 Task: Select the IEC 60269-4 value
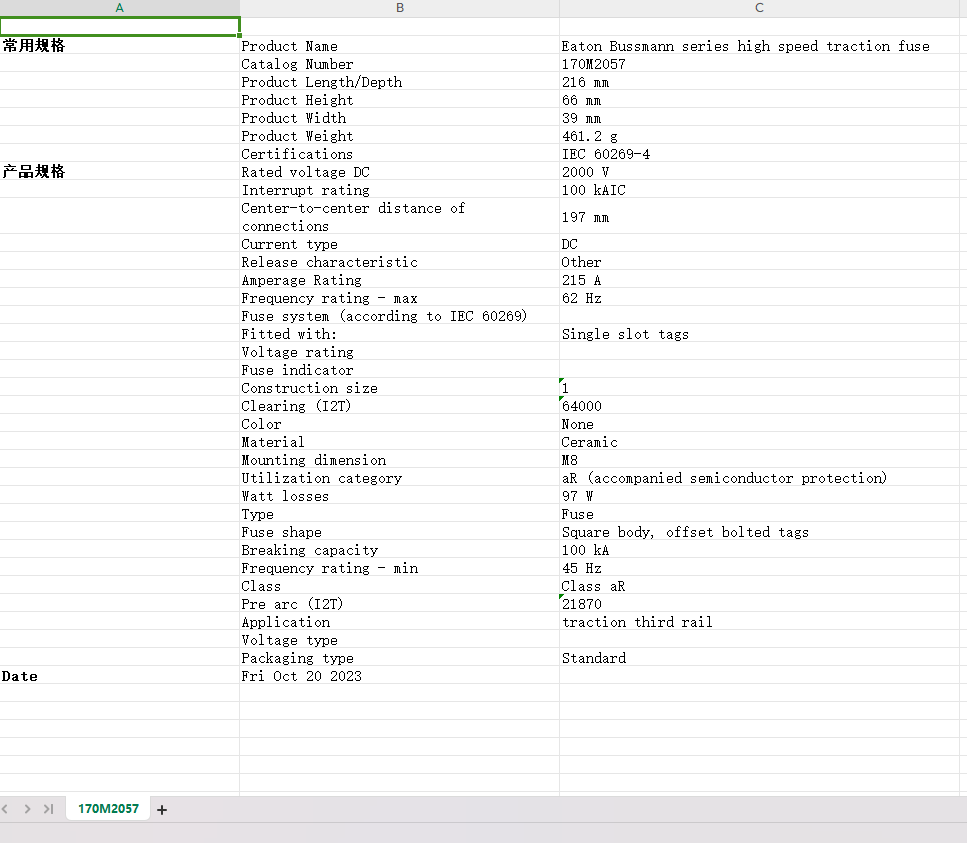[x=759, y=154]
